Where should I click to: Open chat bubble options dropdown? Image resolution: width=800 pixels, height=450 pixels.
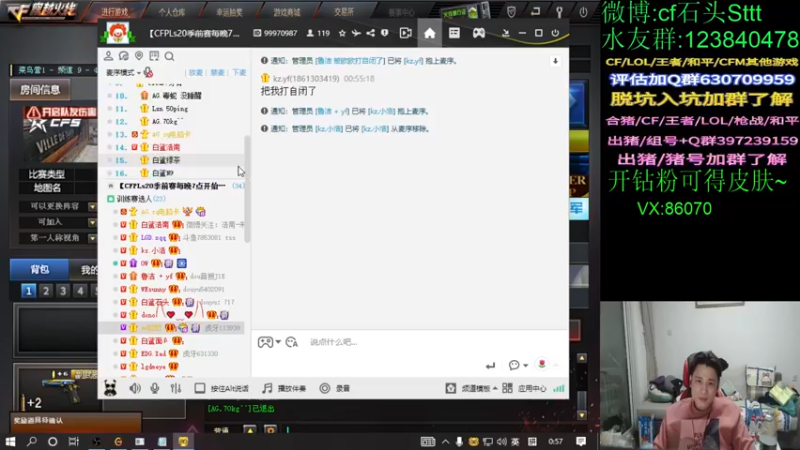point(518,365)
